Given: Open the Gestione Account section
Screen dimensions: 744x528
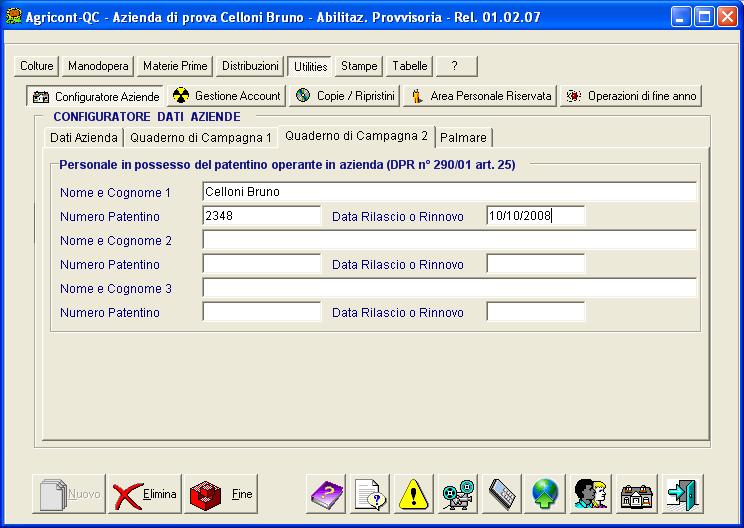Looking at the screenshot, I should (227, 96).
